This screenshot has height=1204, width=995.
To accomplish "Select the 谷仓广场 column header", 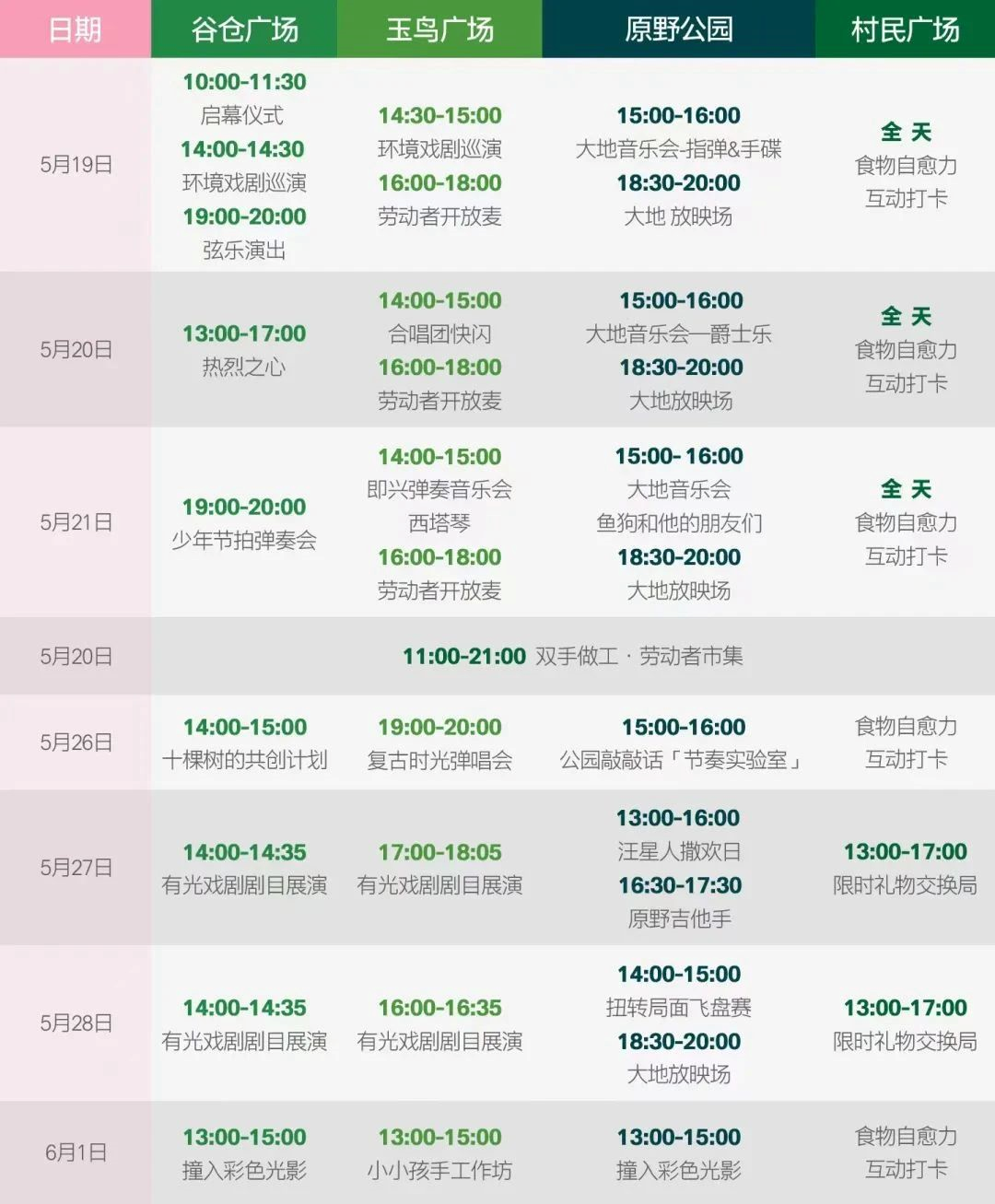I will tap(244, 29).
